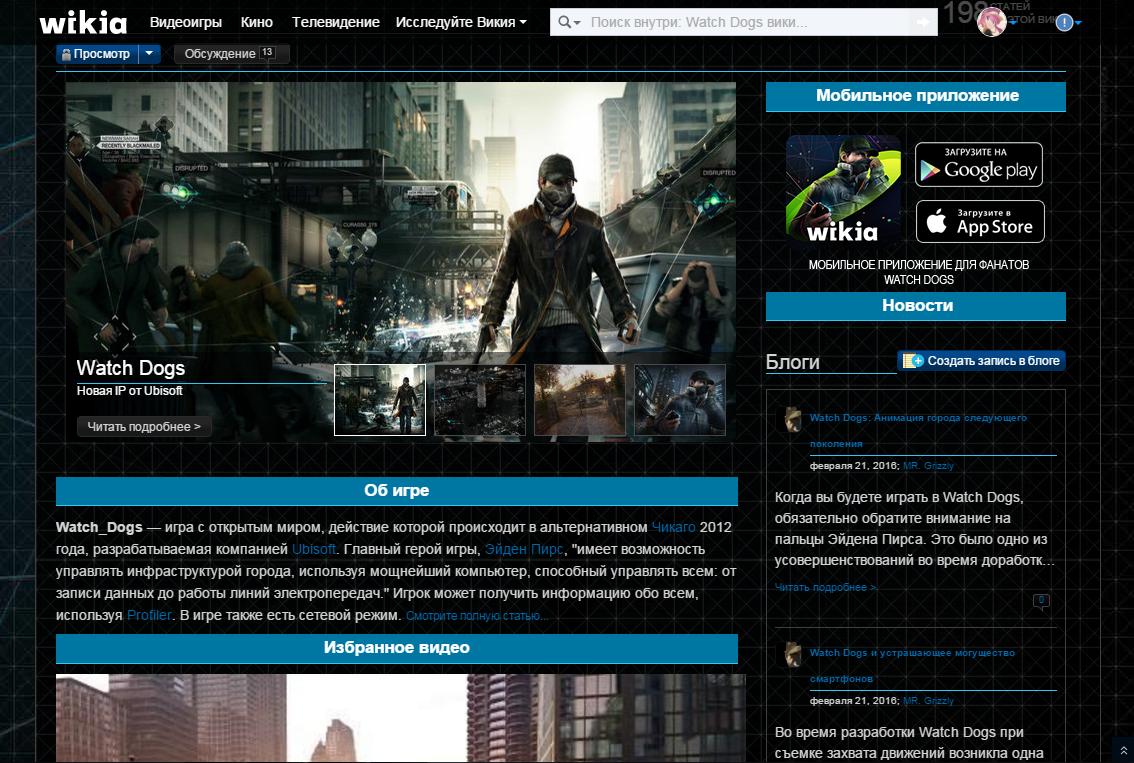Screen dimensions: 1134x763
Task: Expand the user account dropdown arrow
Action: [x=1013, y=23]
